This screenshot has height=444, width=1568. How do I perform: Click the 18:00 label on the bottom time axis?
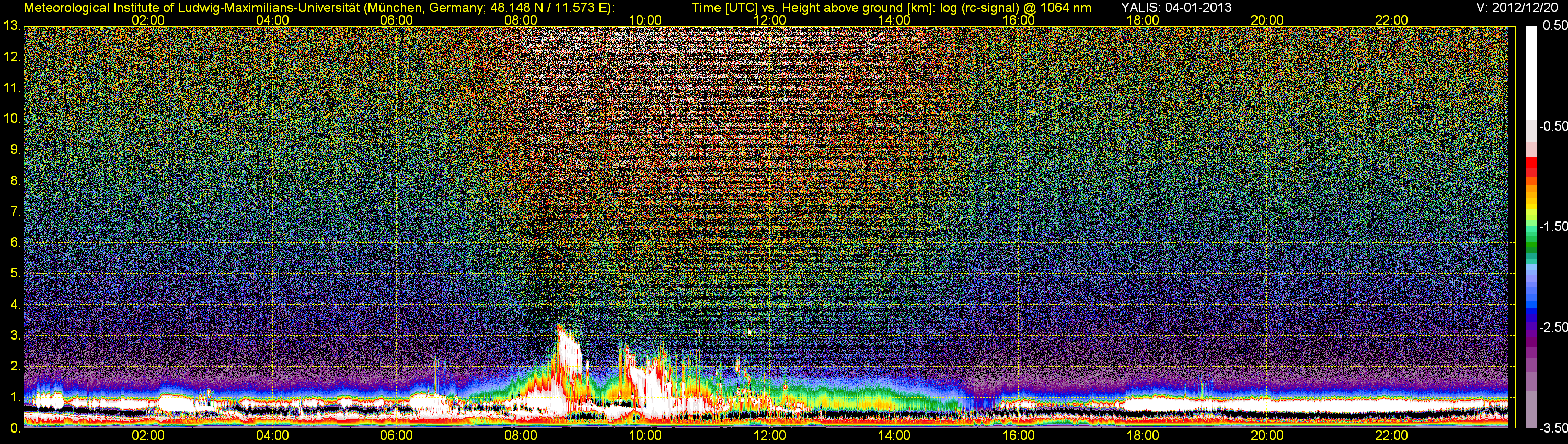pos(1143,436)
